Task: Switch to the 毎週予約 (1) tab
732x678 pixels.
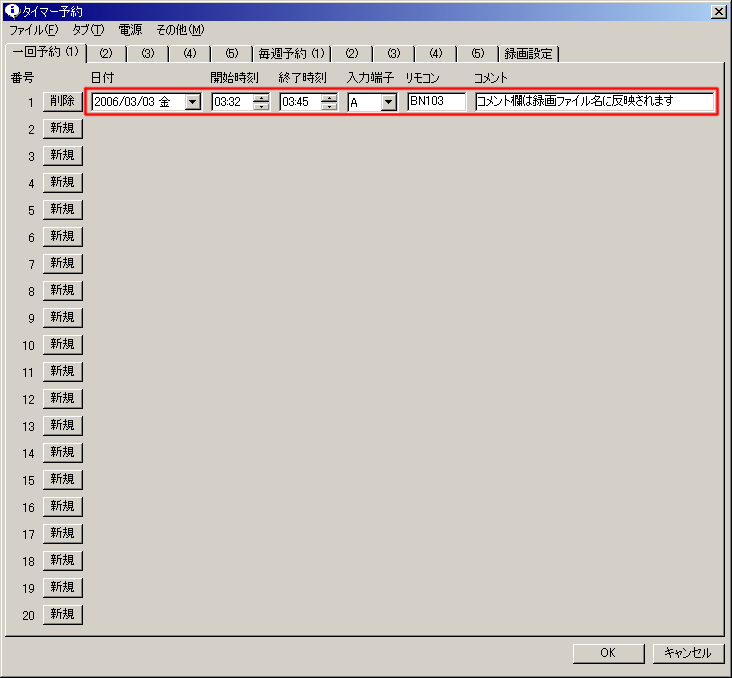Action: (291, 53)
